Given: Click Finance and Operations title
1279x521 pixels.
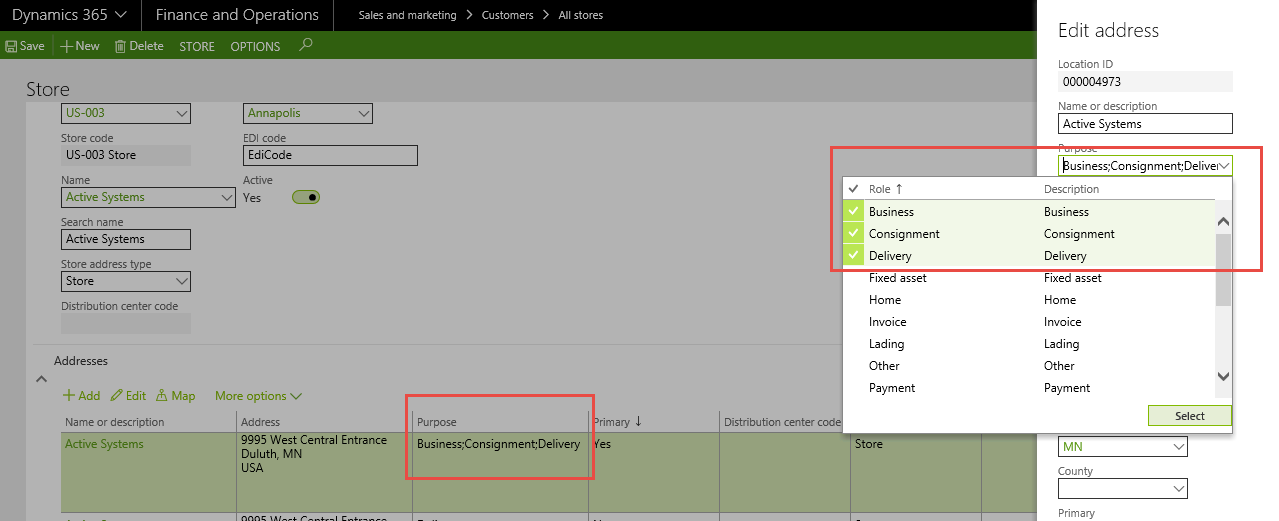Looking at the screenshot, I should pos(236,15).
